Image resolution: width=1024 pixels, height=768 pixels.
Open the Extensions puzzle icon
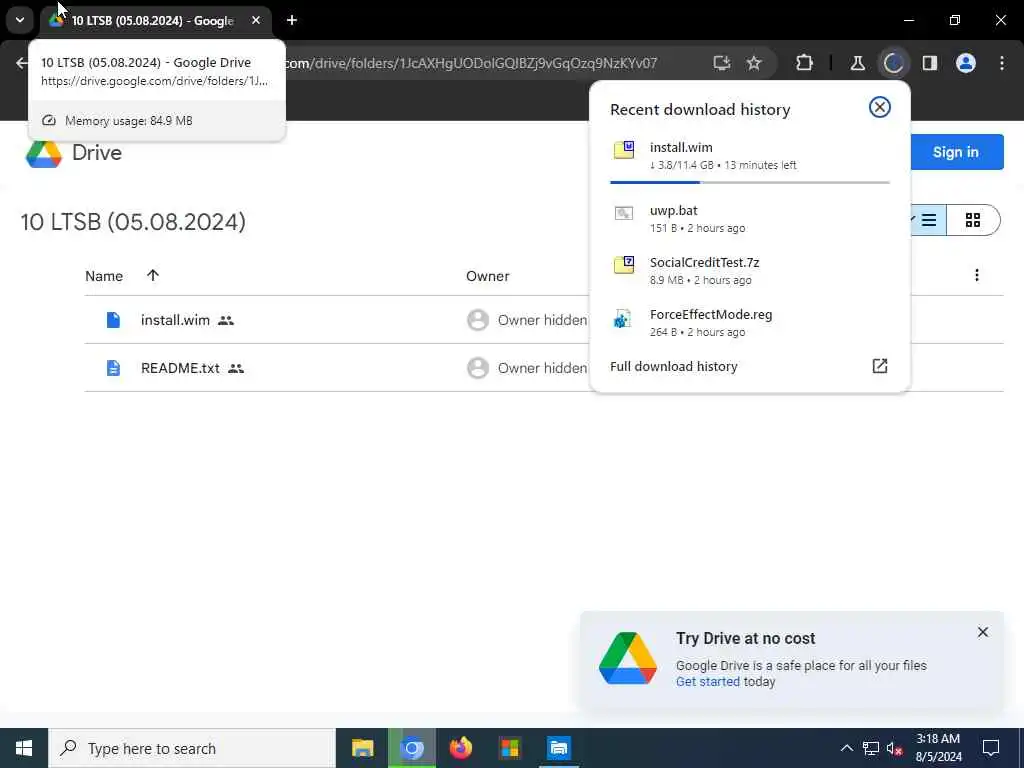tap(805, 63)
